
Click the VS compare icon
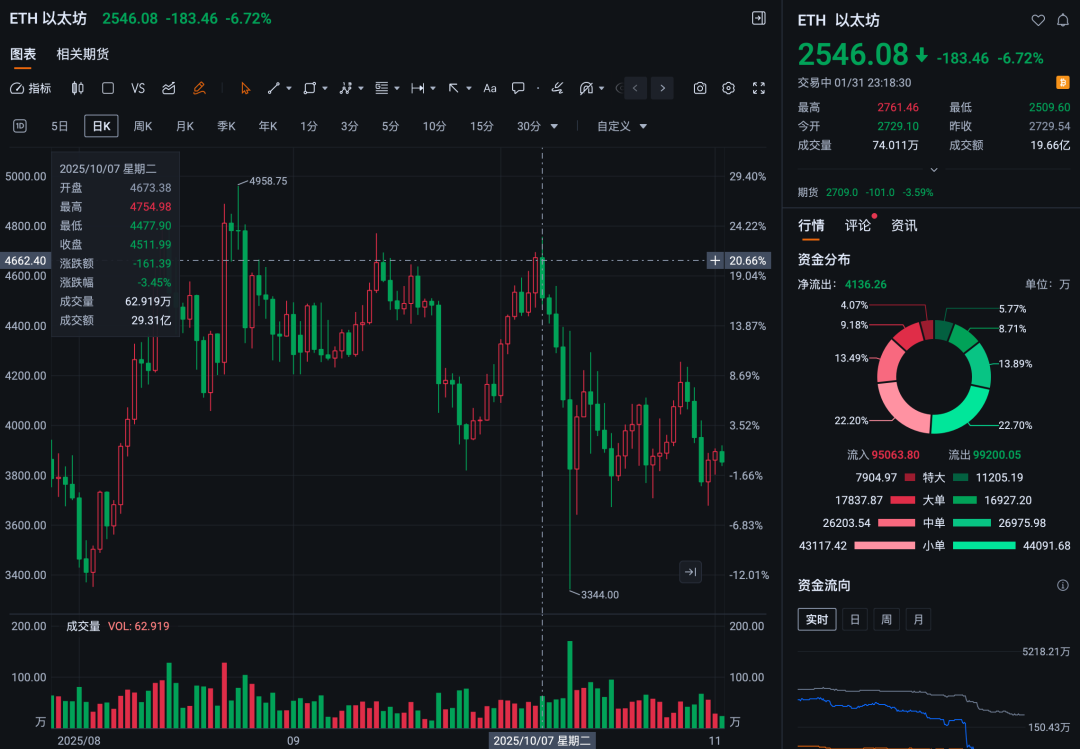pos(138,88)
